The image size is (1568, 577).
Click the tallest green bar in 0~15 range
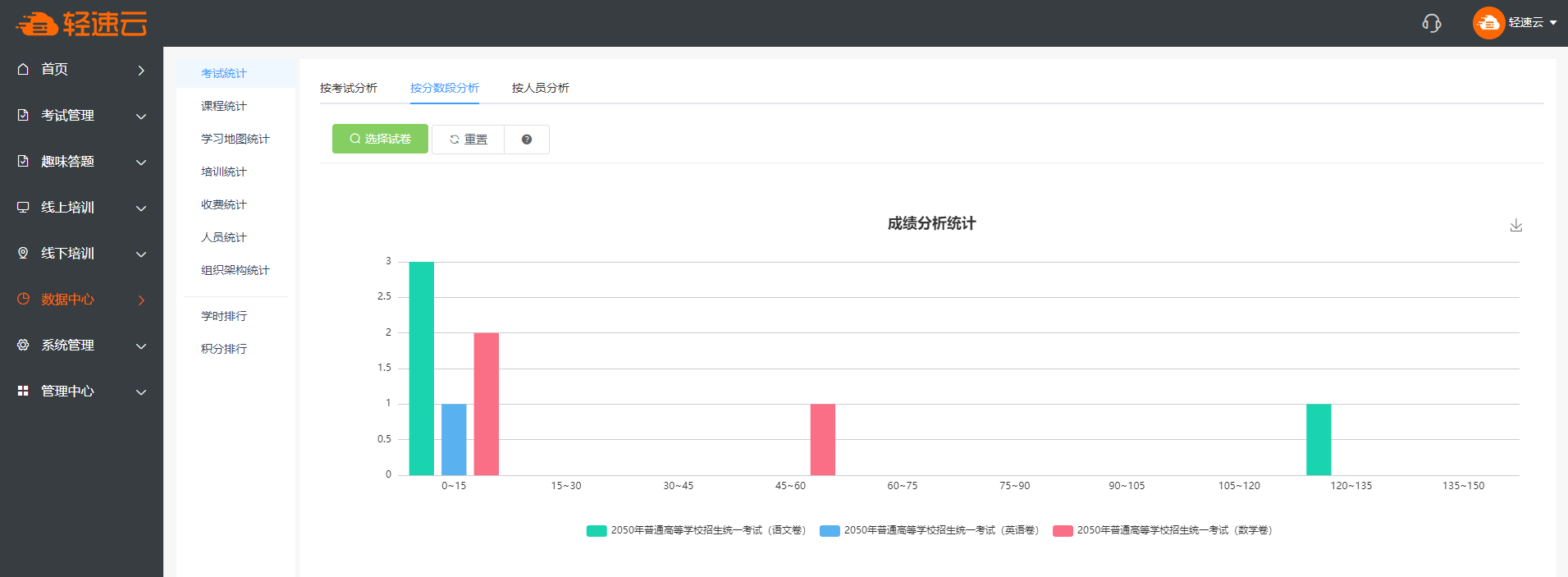click(x=422, y=368)
